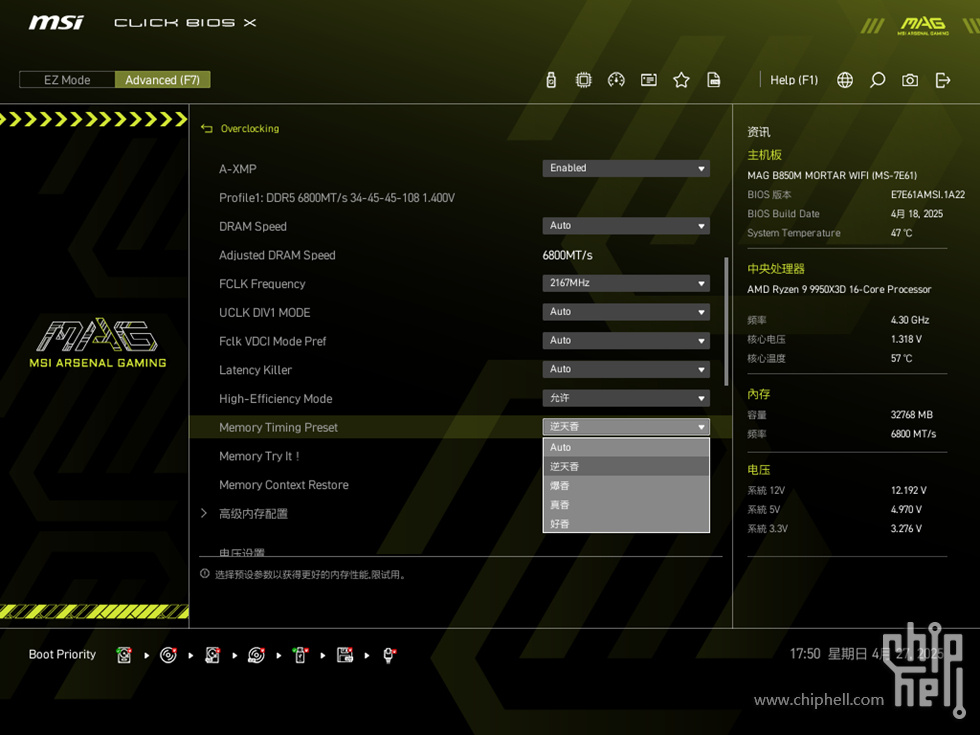Screen dimensions: 980x735
Task: Choose 真香 in the preset list
Action: (626, 505)
